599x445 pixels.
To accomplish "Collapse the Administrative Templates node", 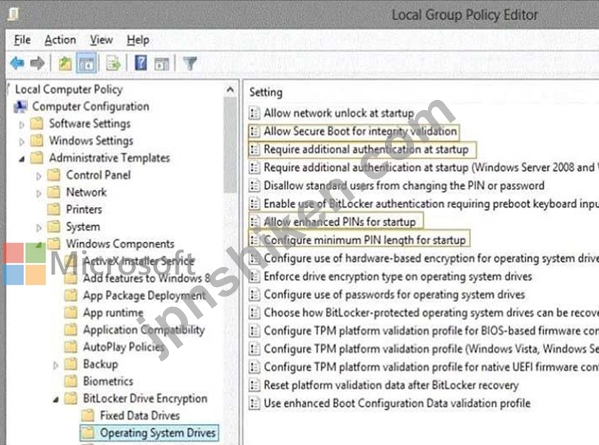I will pos(22,159).
